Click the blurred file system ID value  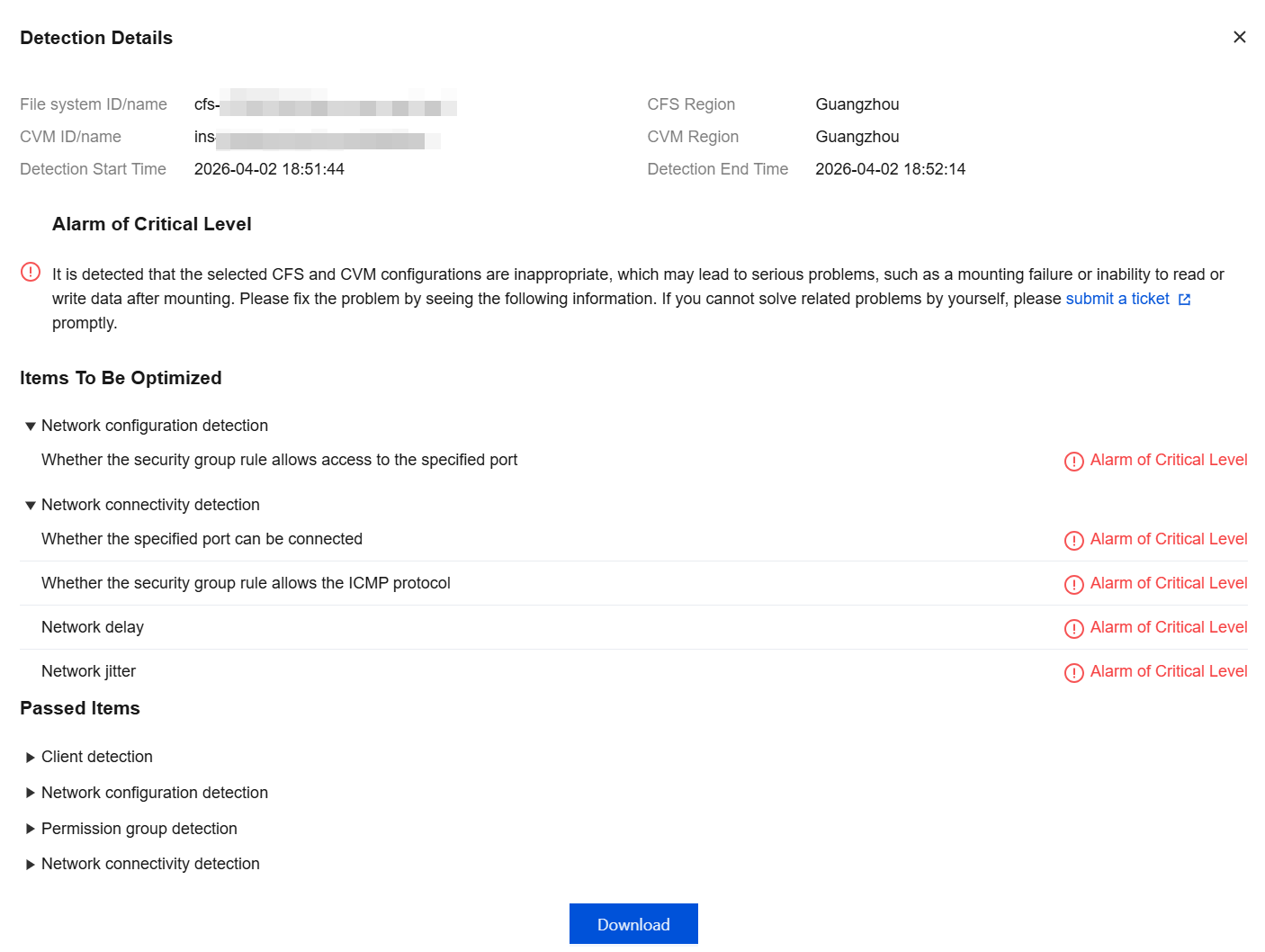(x=337, y=104)
